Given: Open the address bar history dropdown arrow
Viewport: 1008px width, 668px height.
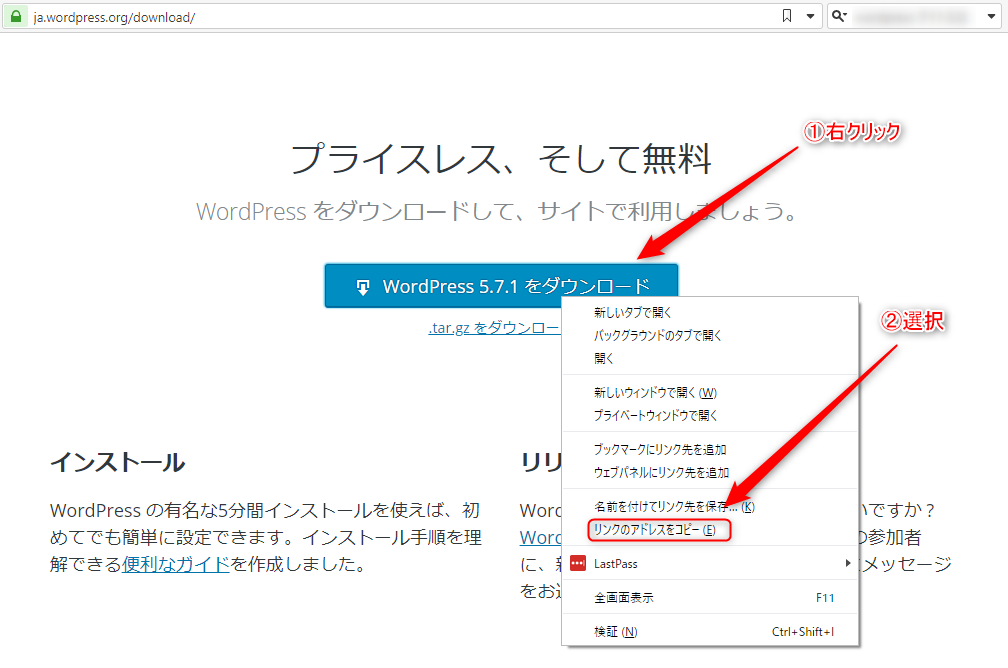Looking at the screenshot, I should [808, 17].
